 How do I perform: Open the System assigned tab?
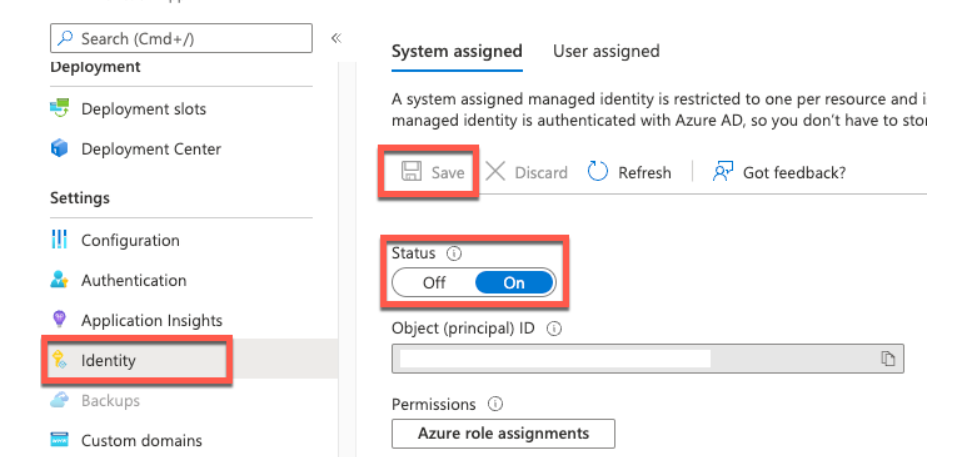pos(457,51)
